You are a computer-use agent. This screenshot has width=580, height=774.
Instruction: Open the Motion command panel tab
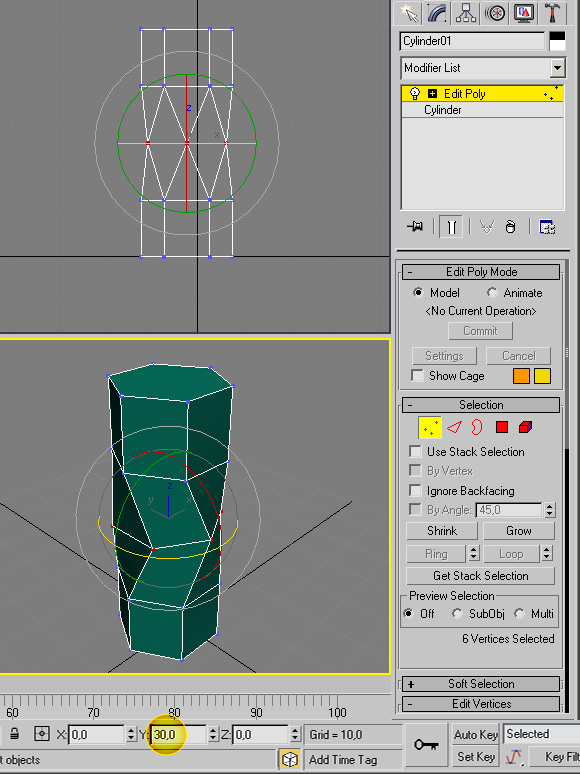click(x=495, y=13)
